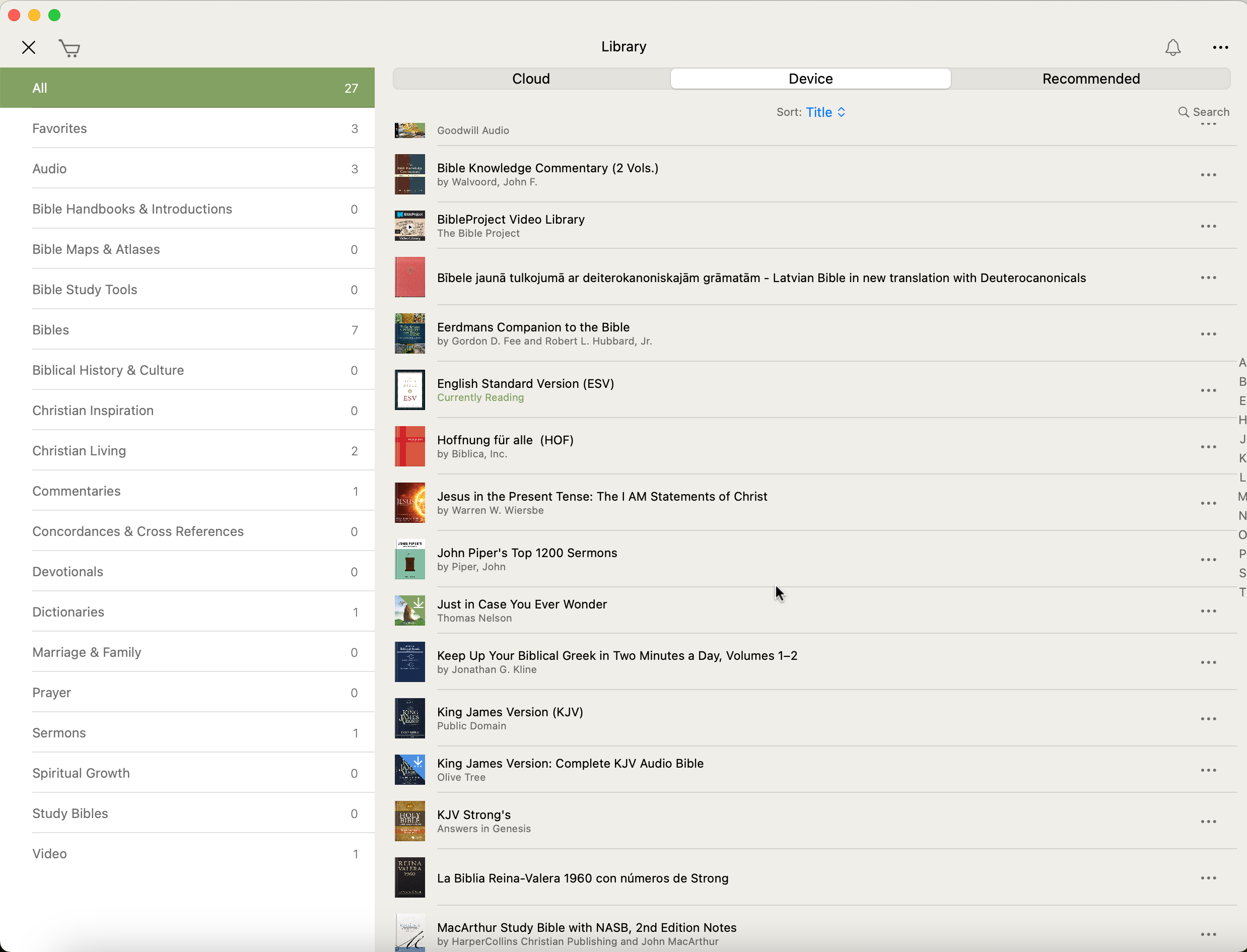Open Eerdmans Companion to the Bible

click(532, 327)
